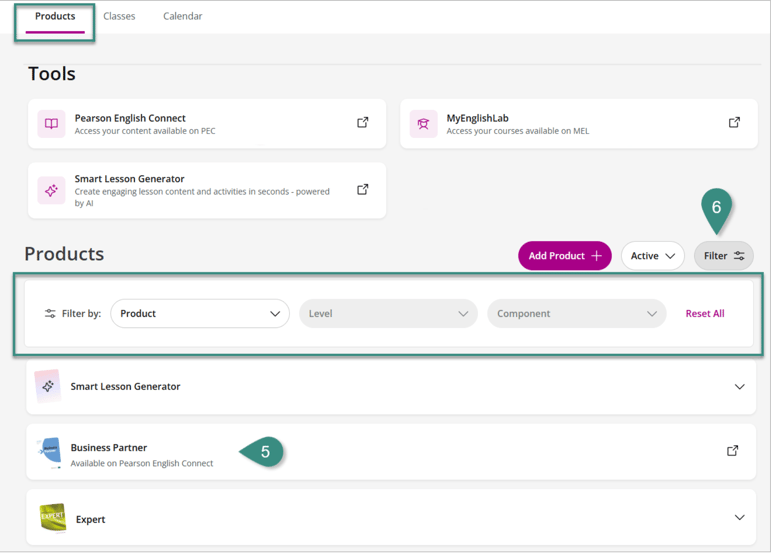The height and width of the screenshot is (554, 771).
Task: Switch to the Classes tab
Action: tap(119, 16)
